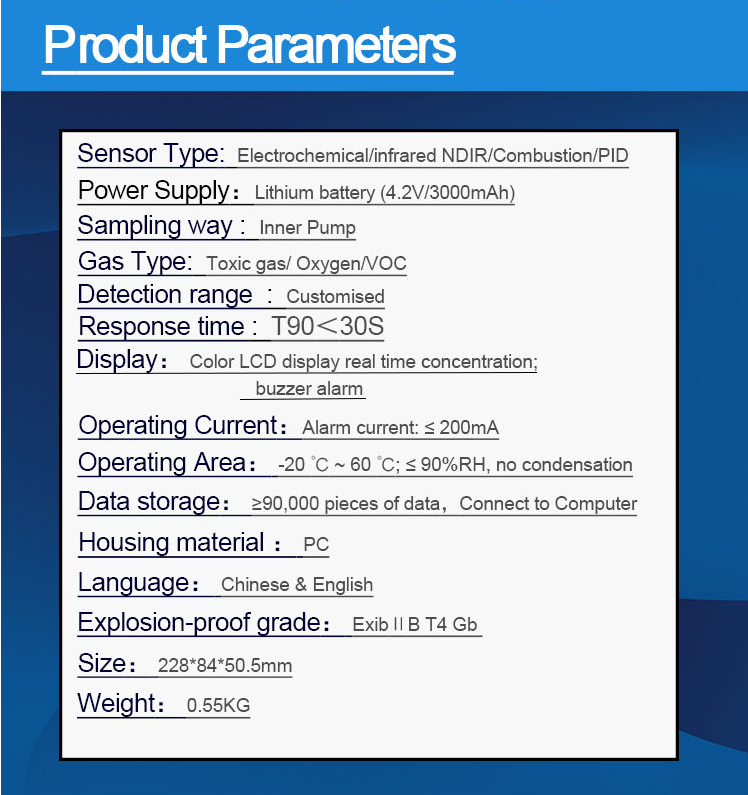Click the Product Parameters heading
The height and width of the screenshot is (795, 748).
click(250, 44)
